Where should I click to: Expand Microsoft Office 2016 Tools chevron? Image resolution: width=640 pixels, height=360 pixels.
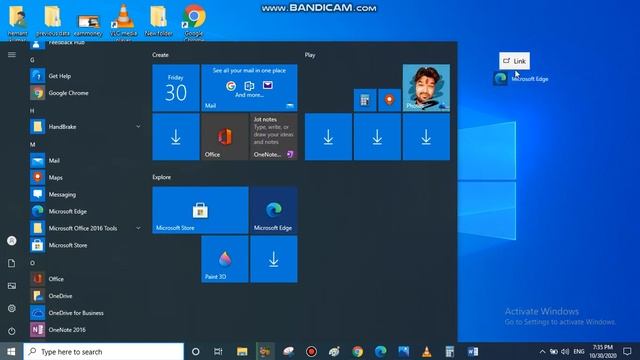tap(138, 228)
